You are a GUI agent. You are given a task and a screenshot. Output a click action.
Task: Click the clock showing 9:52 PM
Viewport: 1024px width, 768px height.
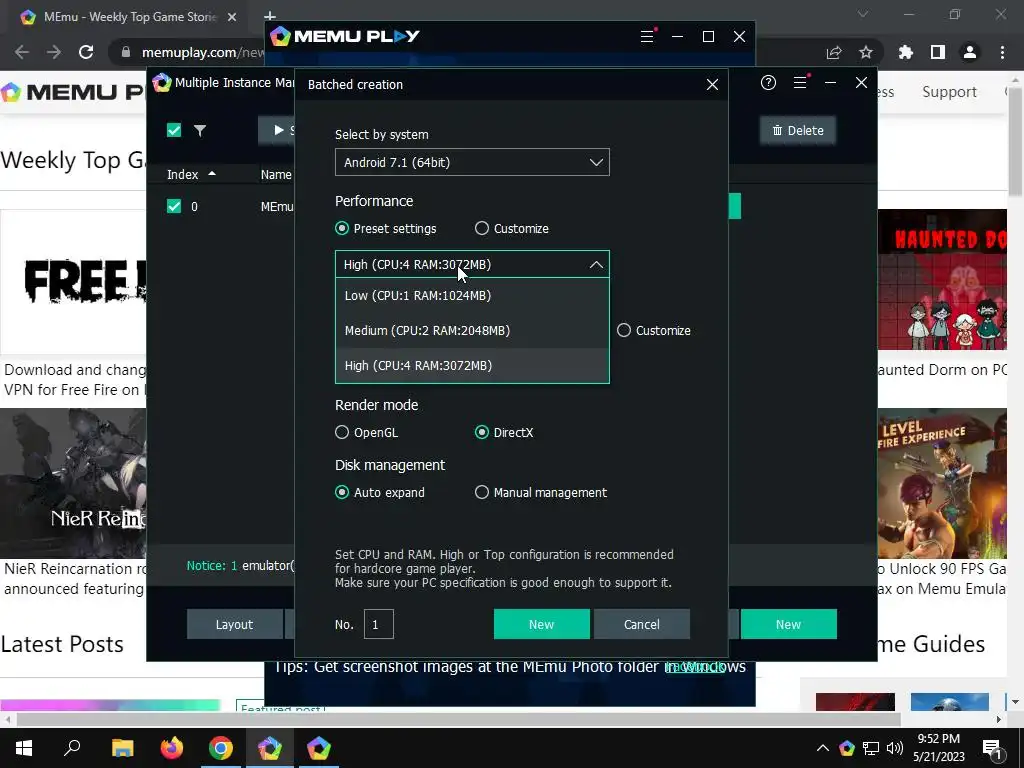pos(938,739)
